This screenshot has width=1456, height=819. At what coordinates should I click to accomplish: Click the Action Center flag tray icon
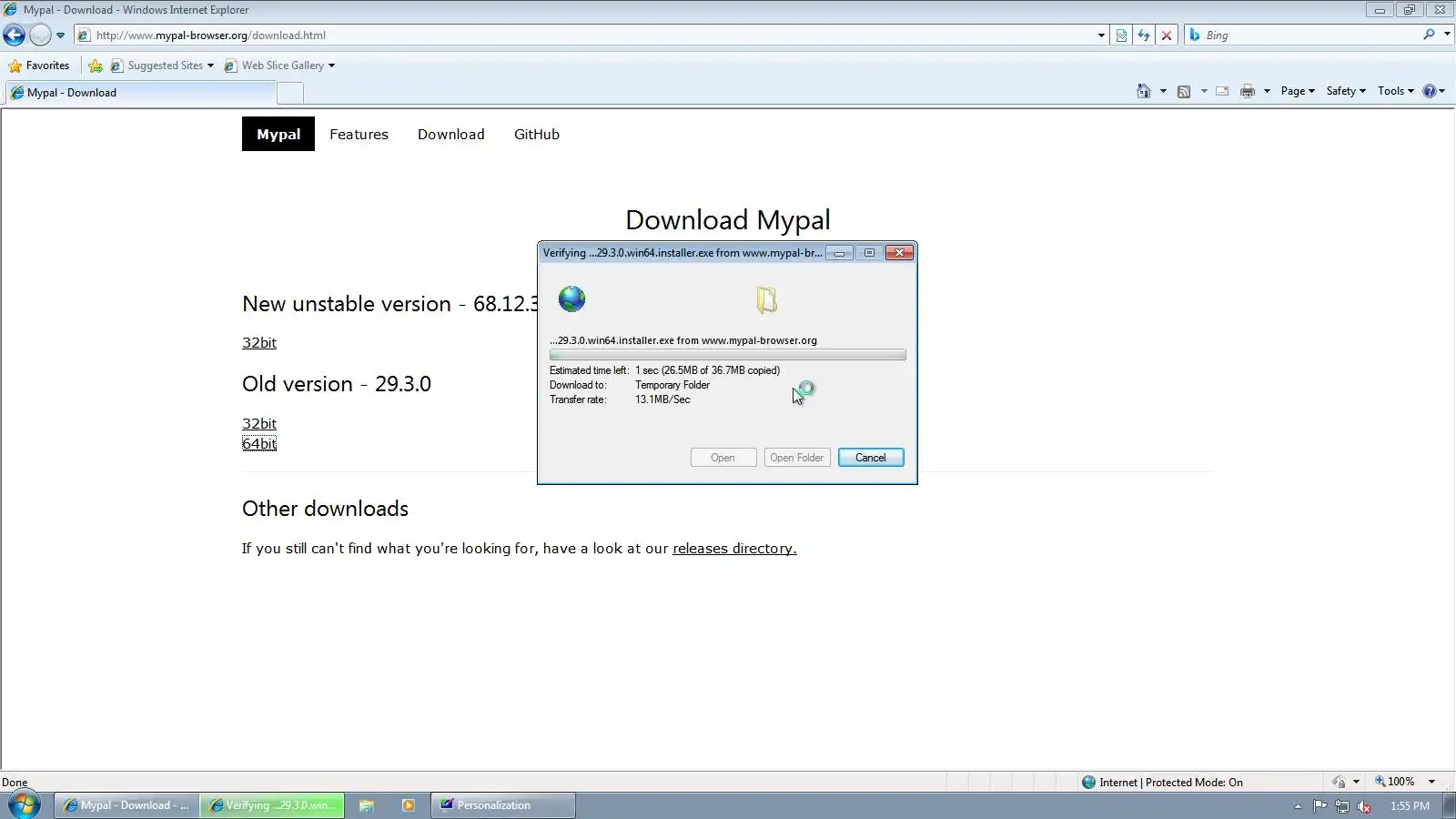pos(1319,806)
